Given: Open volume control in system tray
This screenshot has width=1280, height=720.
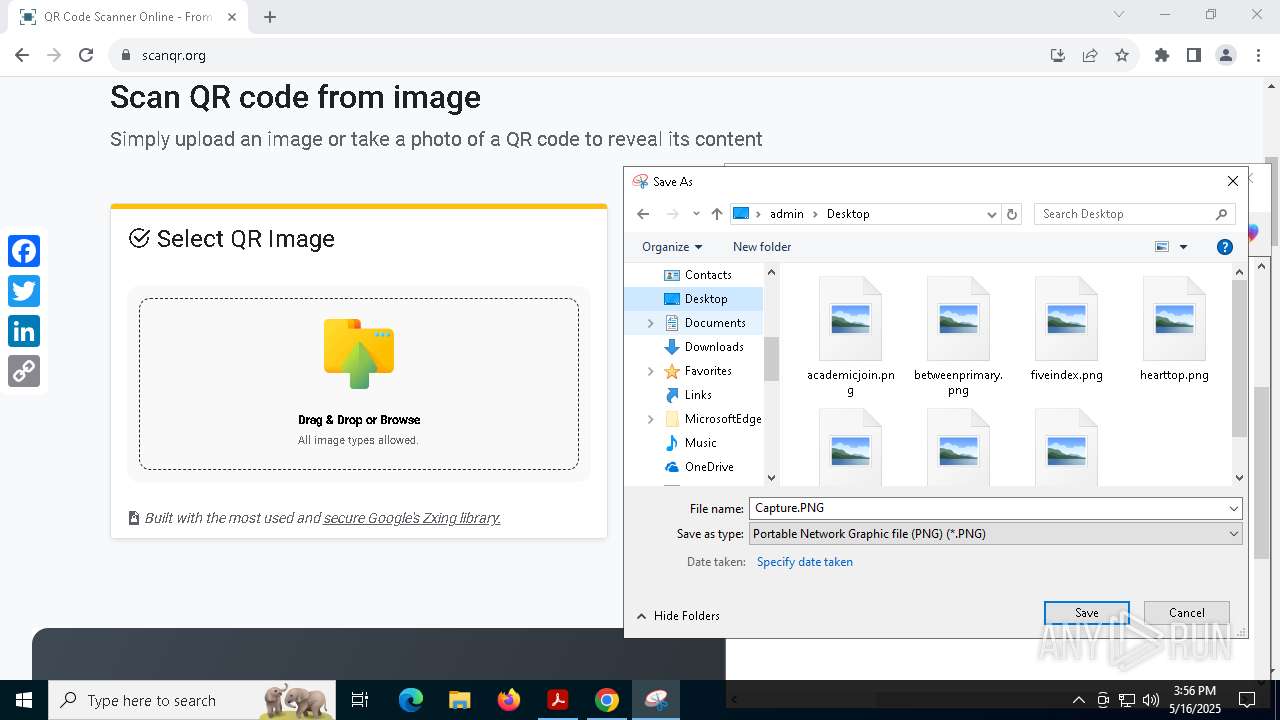Looking at the screenshot, I should click(x=1150, y=700).
